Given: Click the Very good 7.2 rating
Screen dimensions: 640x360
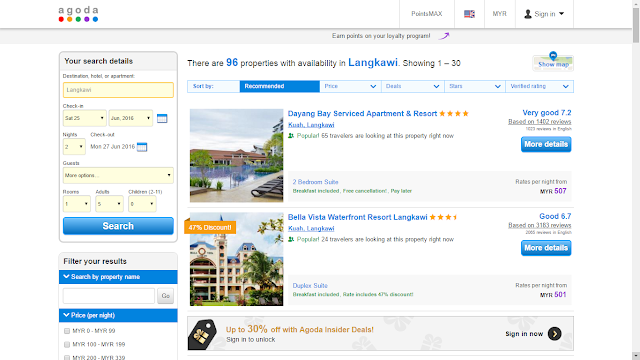Looking at the screenshot, I should pos(547,113).
